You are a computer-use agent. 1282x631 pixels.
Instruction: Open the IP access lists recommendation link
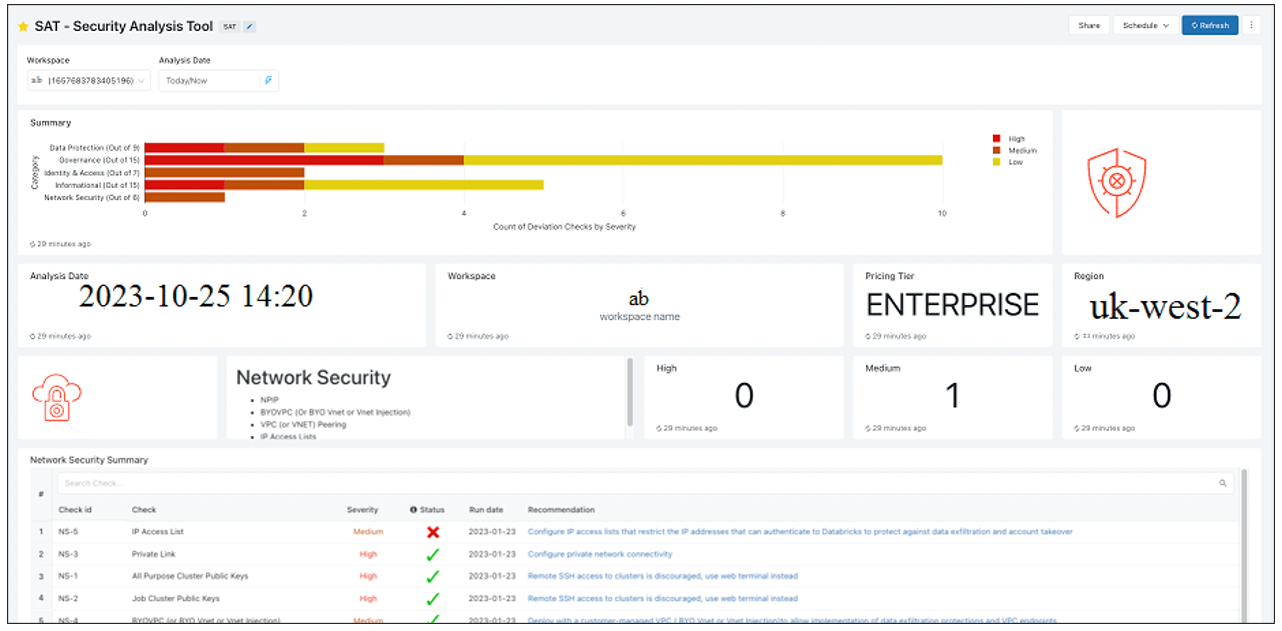pos(800,532)
